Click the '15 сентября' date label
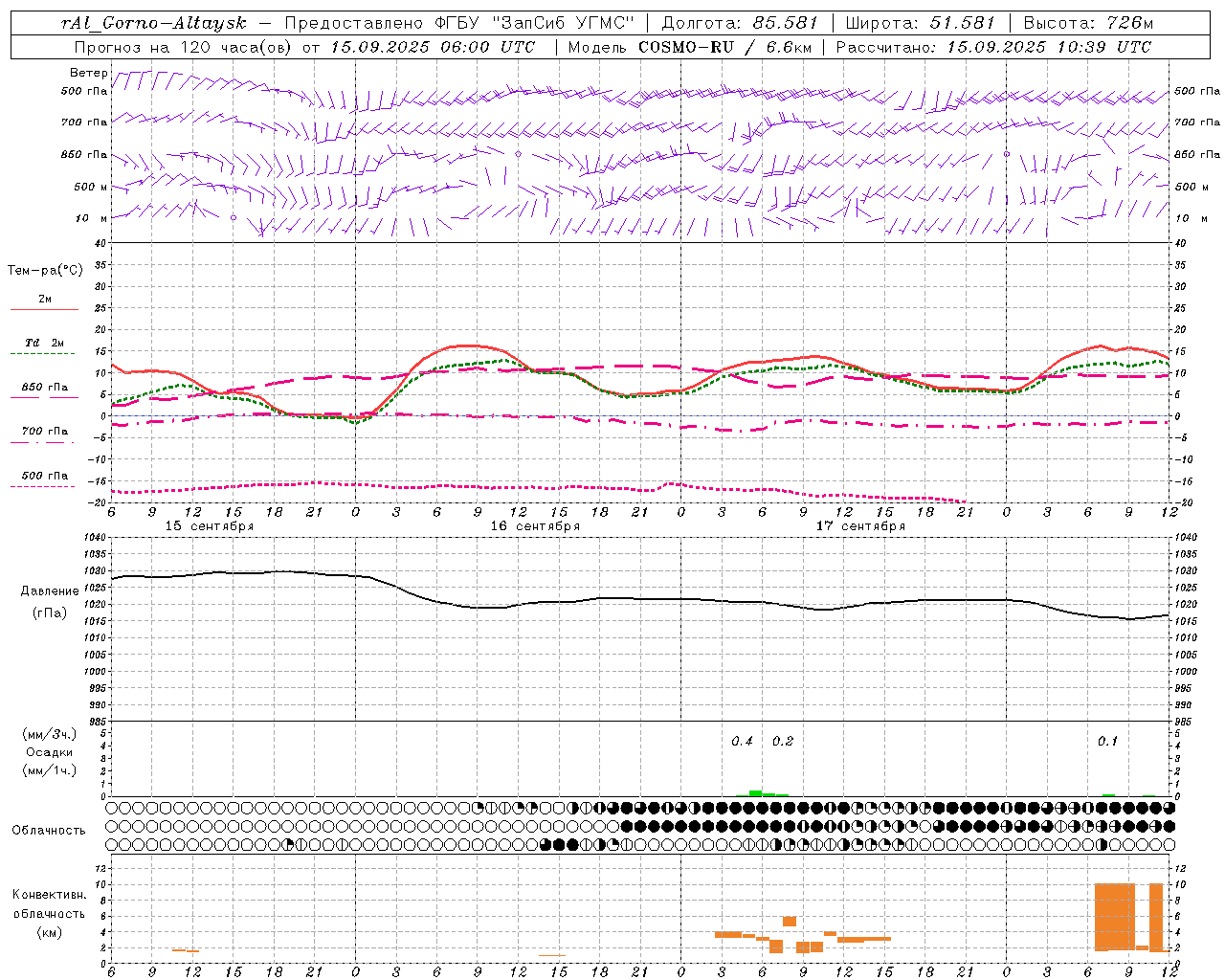1225x980 pixels. (x=210, y=526)
